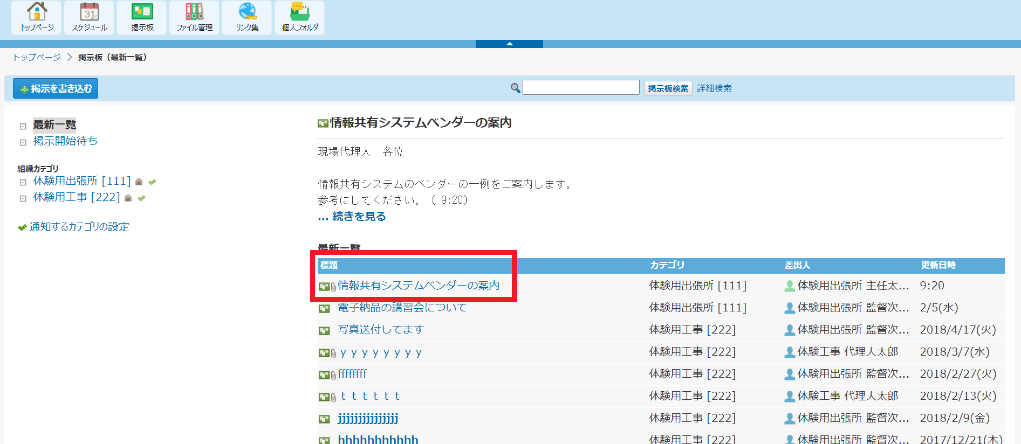Click the bulletin icon beside ffffffff
This screenshot has width=1021, height=444.
324,374
